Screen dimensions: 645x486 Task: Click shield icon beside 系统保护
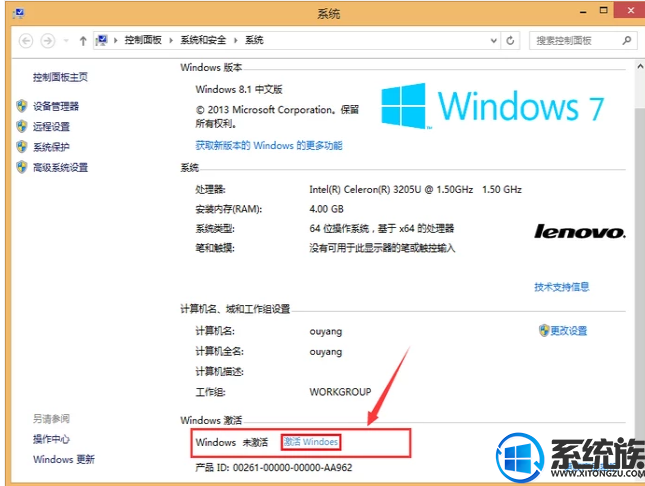pyautogui.click(x=22, y=147)
